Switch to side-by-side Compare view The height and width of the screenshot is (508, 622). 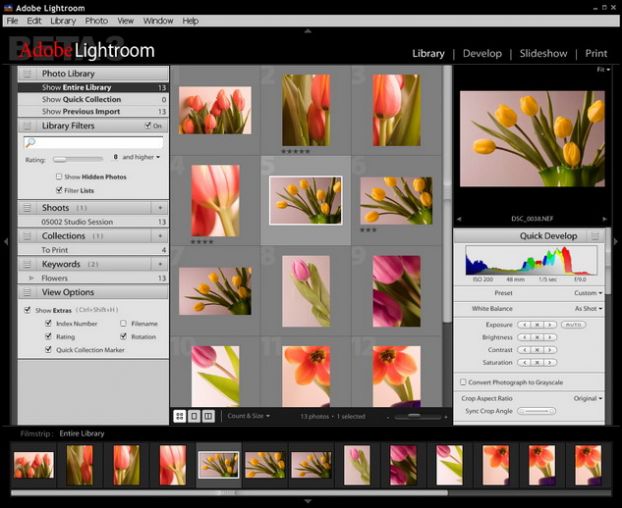click(208, 416)
